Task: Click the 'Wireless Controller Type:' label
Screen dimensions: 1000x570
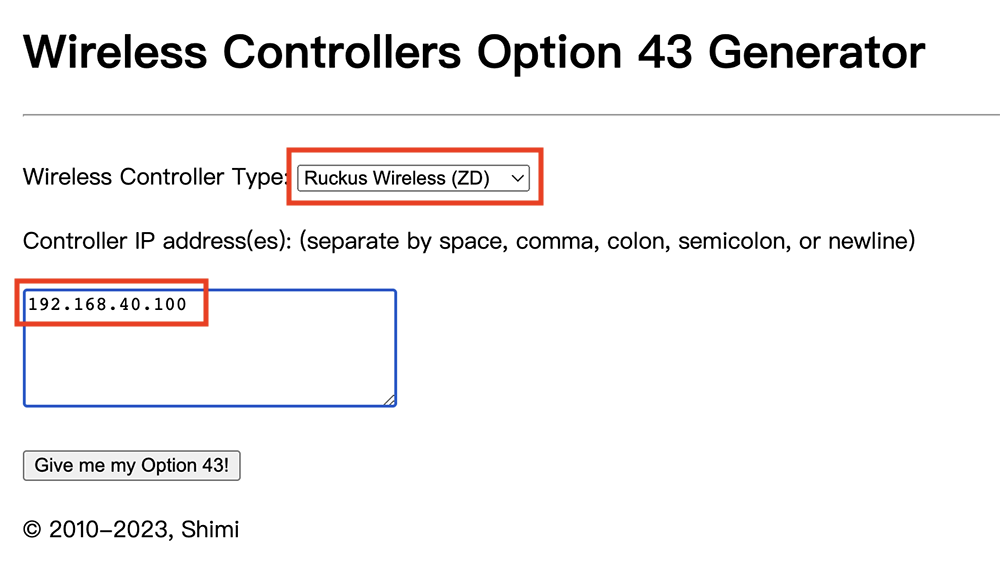Action: click(155, 178)
